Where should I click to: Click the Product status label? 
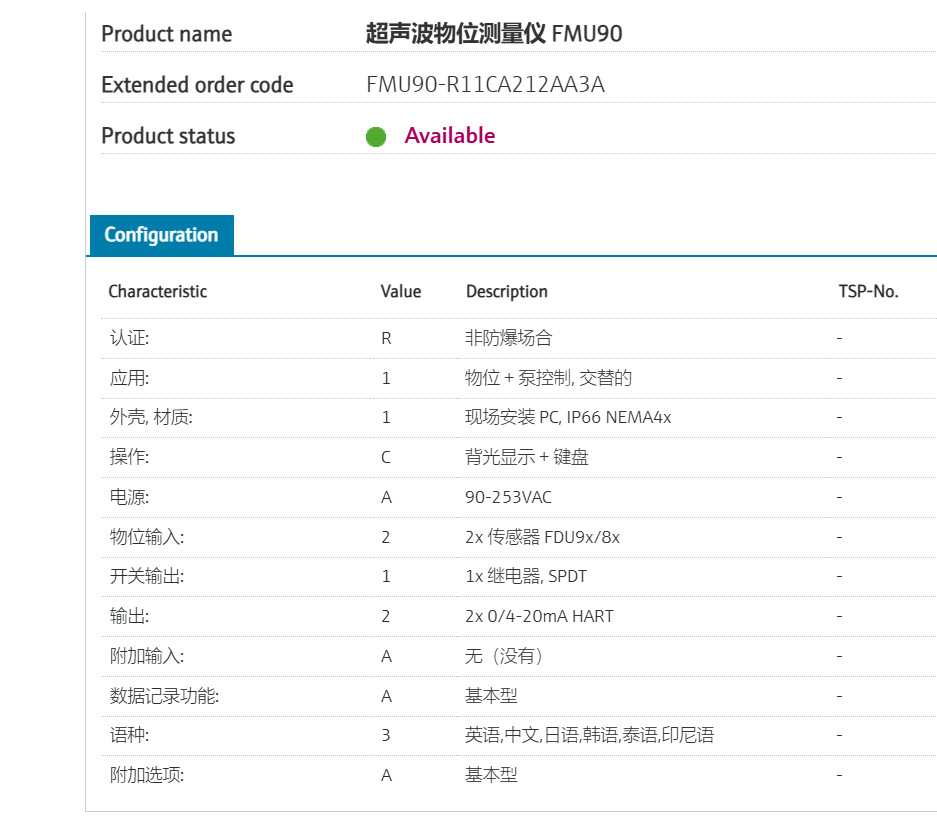168,136
